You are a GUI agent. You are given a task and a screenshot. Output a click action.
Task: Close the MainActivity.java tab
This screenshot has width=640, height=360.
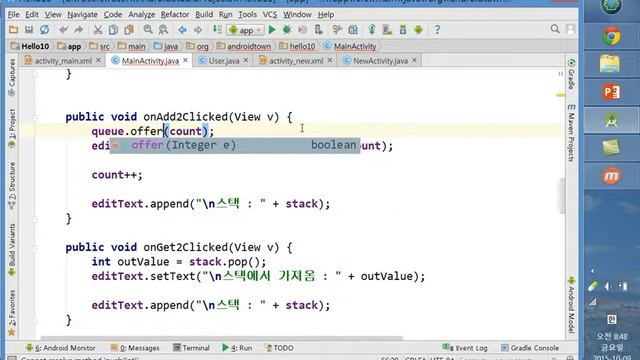click(185, 60)
